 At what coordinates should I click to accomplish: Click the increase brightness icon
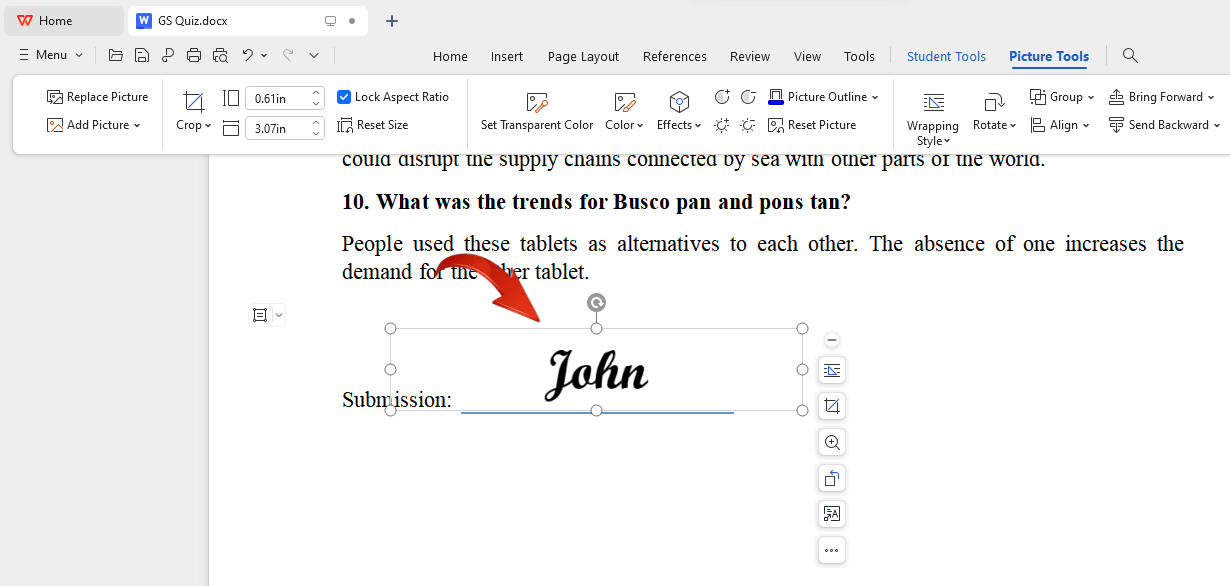click(721, 125)
